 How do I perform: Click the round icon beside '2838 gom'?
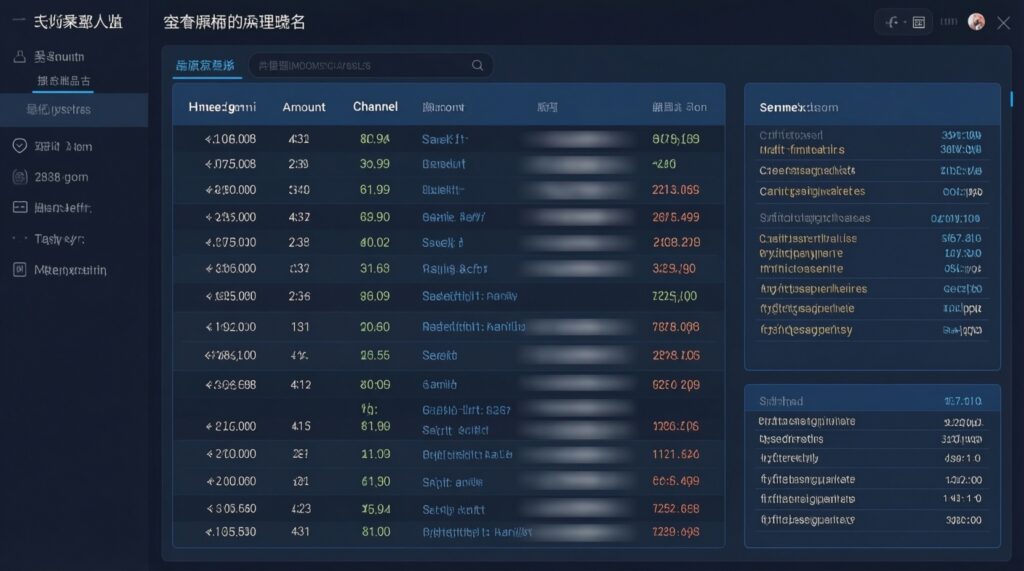tap(19, 177)
